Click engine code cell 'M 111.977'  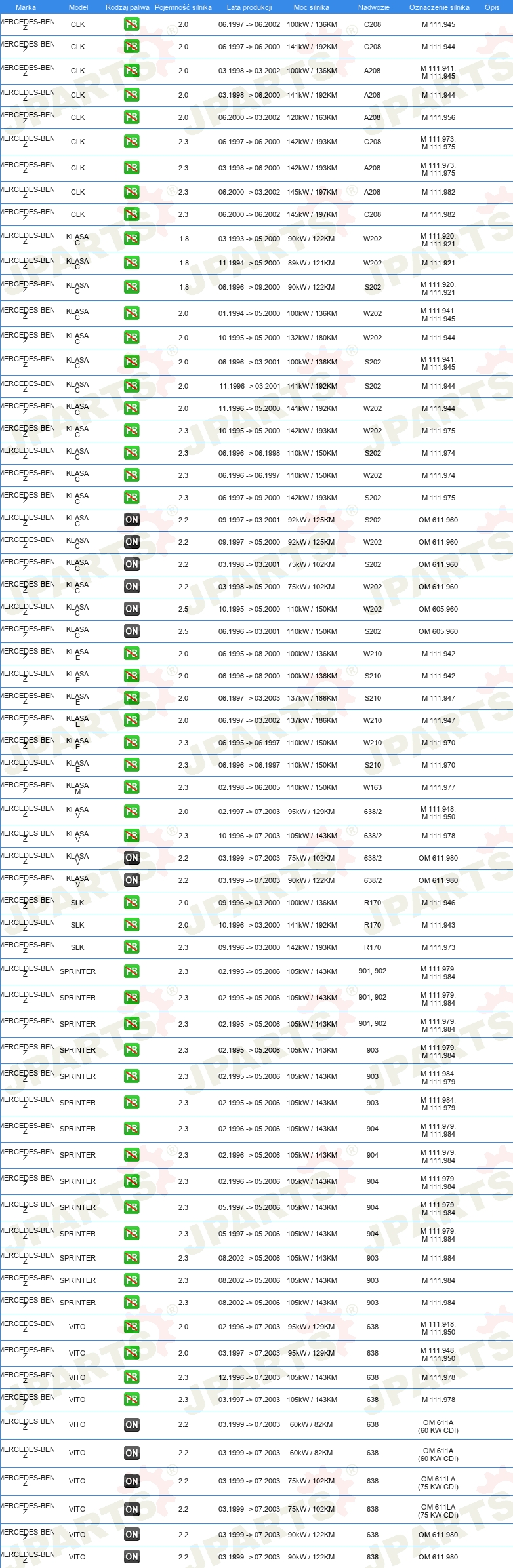438,787
